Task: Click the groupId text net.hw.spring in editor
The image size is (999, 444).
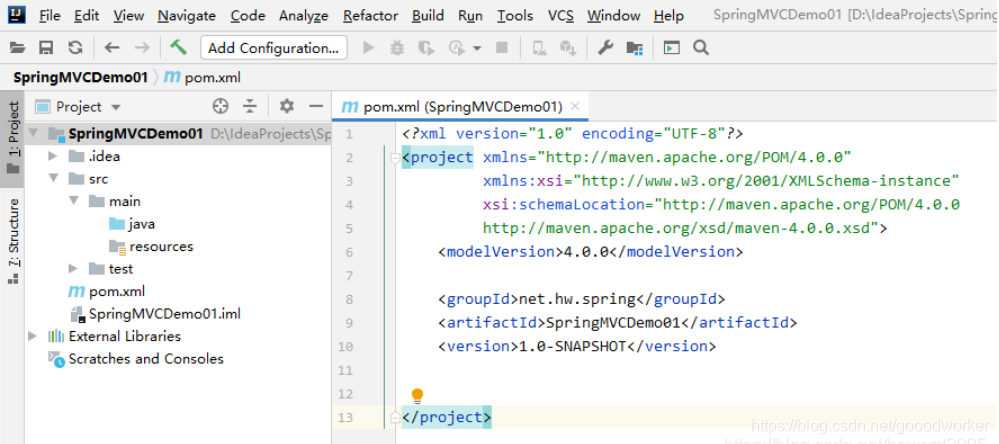Action: tap(578, 299)
